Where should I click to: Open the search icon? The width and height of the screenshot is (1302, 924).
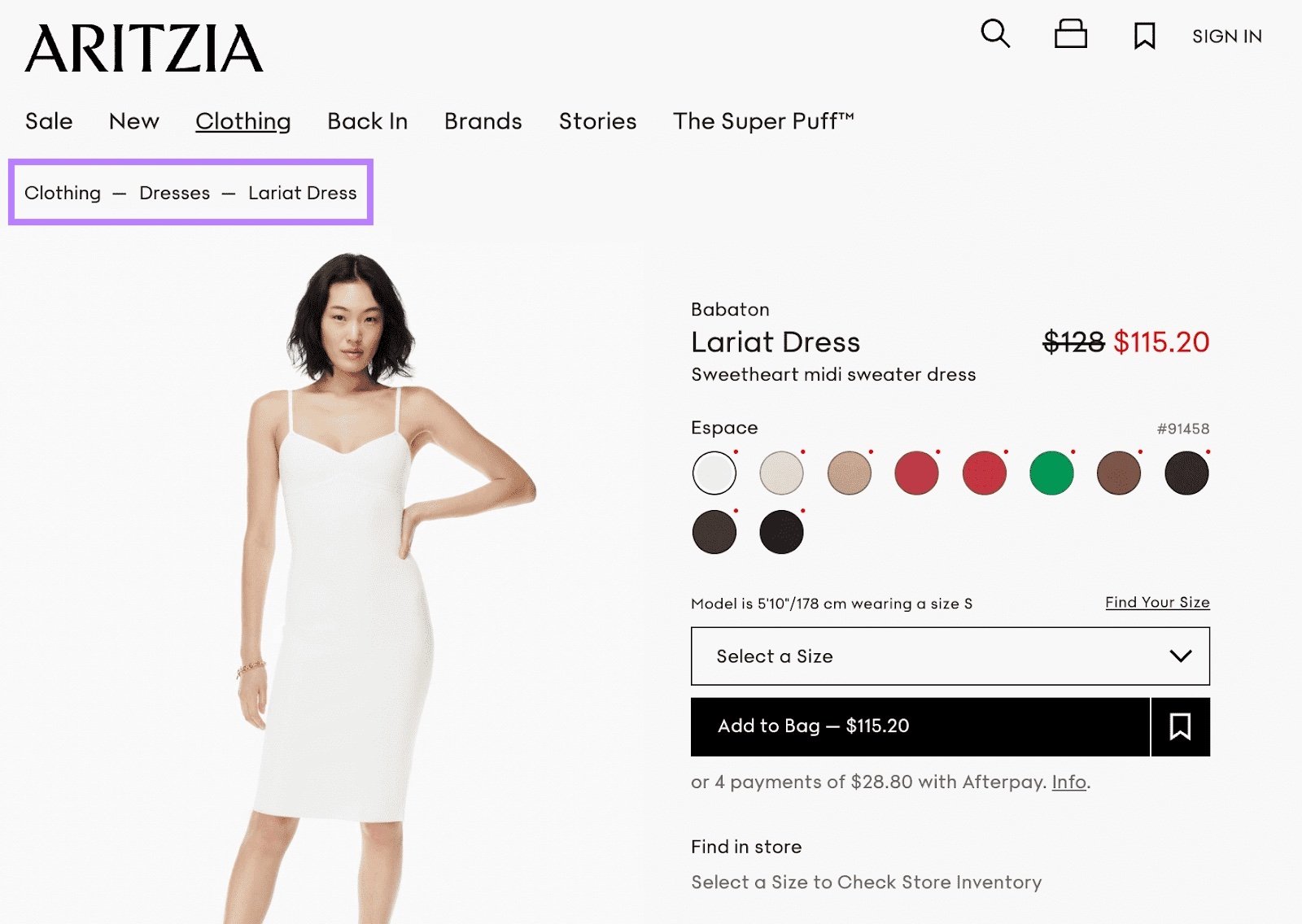pyautogui.click(x=994, y=35)
